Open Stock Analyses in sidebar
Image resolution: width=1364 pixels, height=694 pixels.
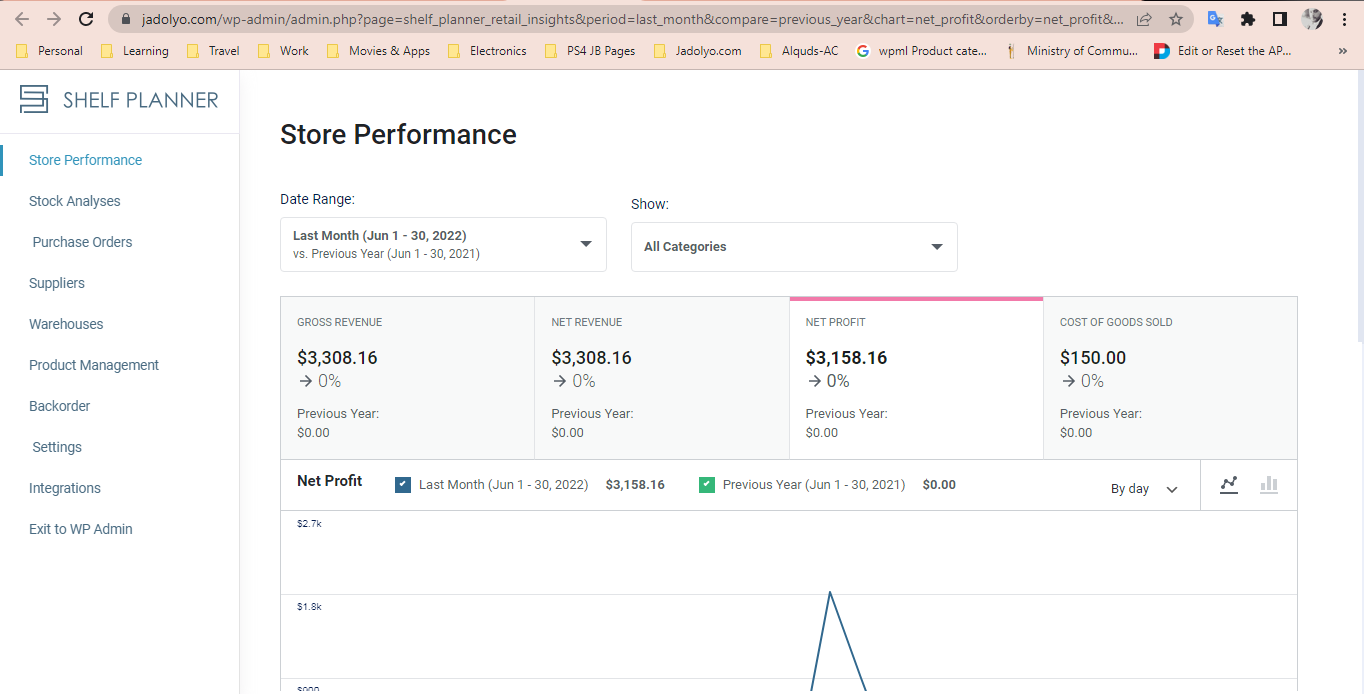(74, 201)
